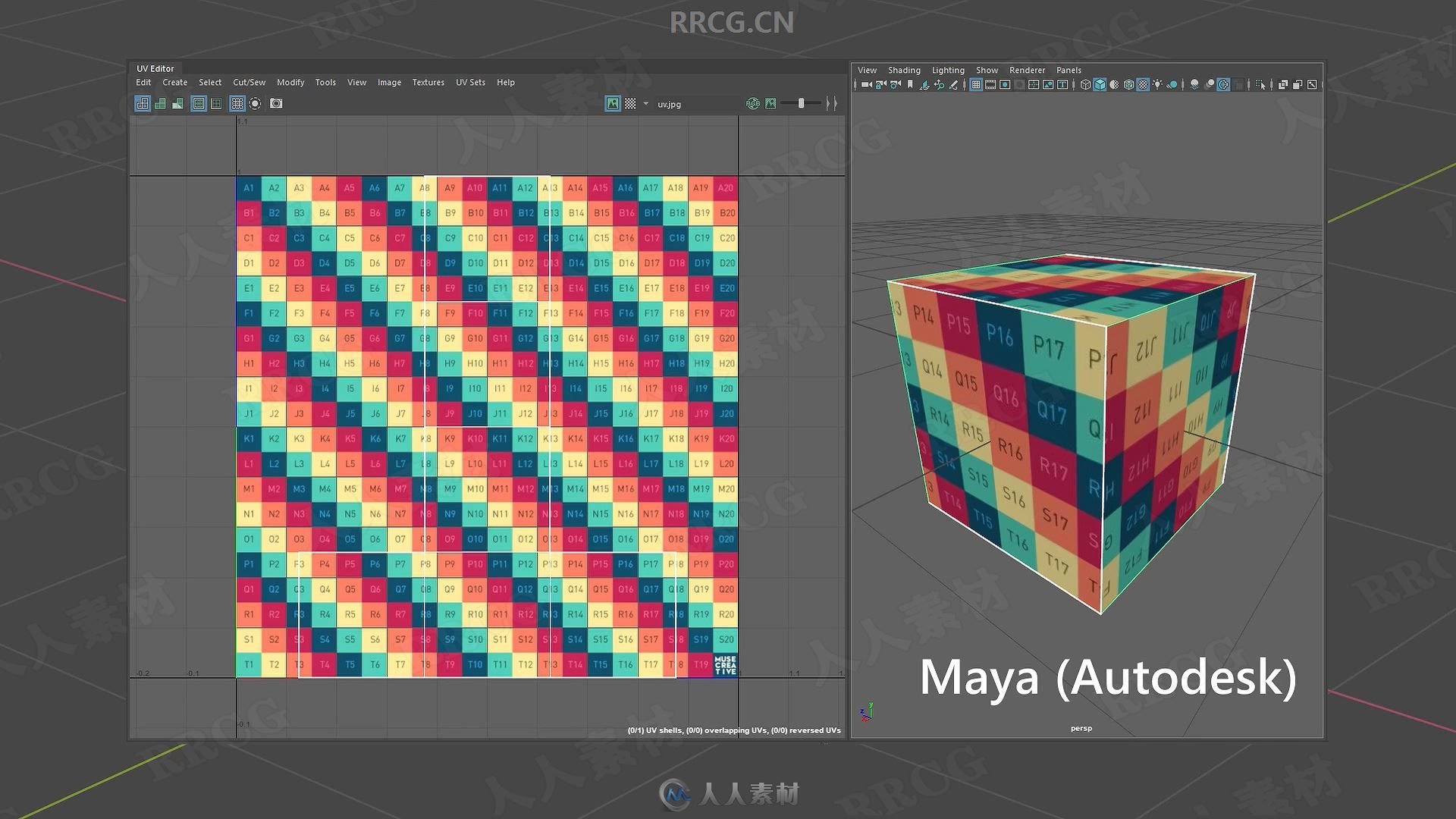Screen dimensions: 1456x819
Task: Select smooth shade all cube icon
Action: 1100,85
